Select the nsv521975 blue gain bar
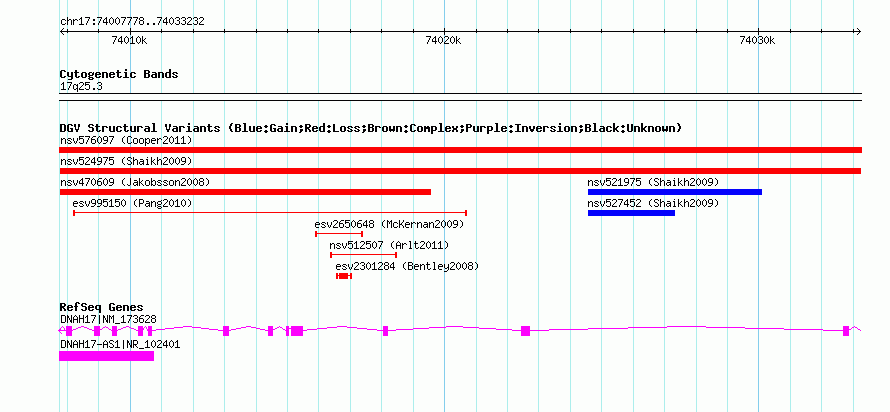Image resolution: width=890 pixels, height=412 pixels. point(675,192)
